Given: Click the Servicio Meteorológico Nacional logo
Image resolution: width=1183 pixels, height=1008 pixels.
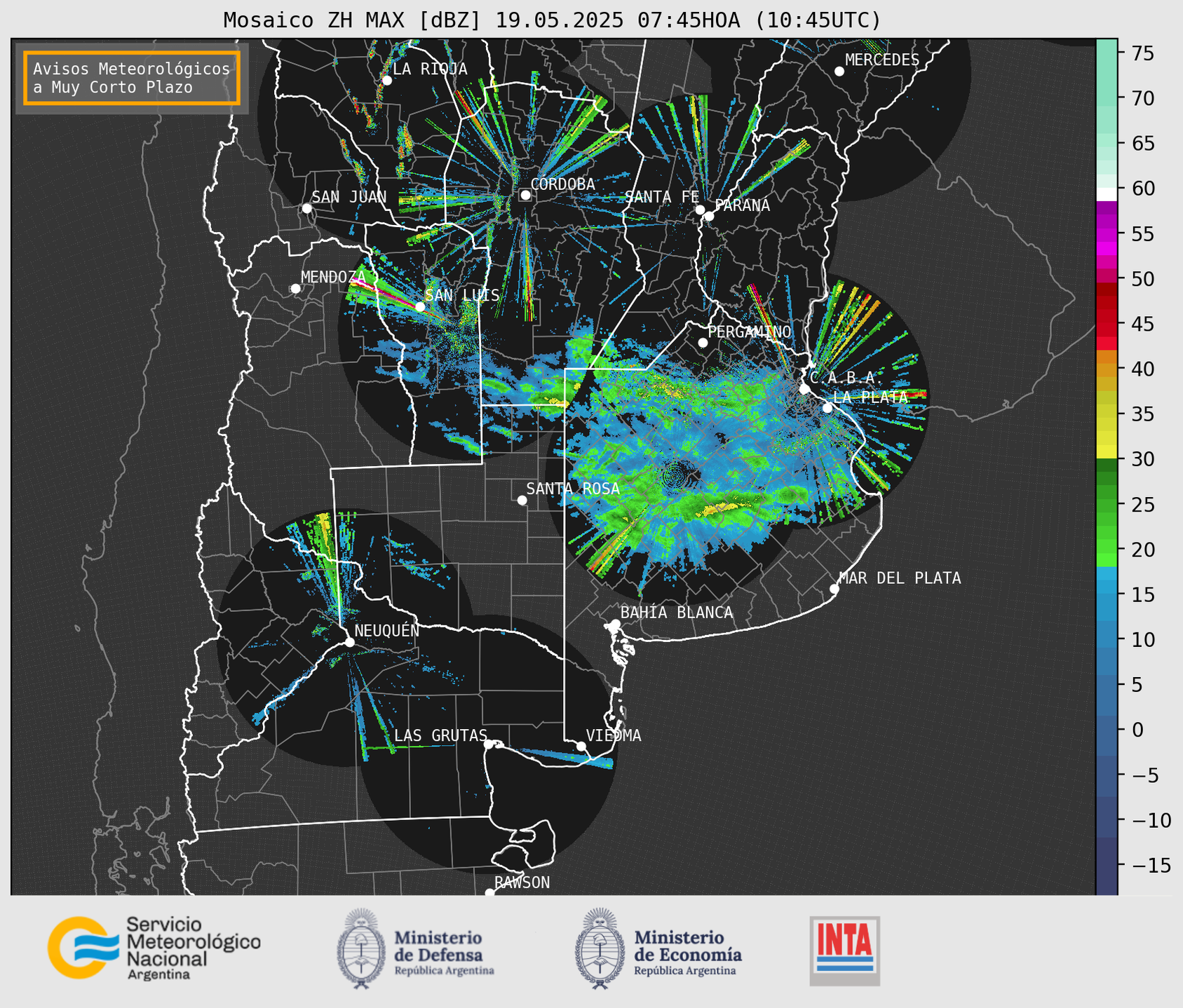Looking at the screenshot, I should (x=154, y=948).
